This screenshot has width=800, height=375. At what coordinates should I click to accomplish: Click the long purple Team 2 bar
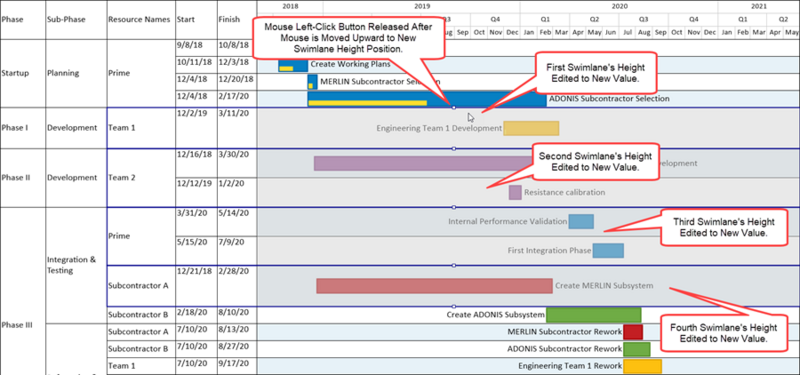click(x=423, y=163)
